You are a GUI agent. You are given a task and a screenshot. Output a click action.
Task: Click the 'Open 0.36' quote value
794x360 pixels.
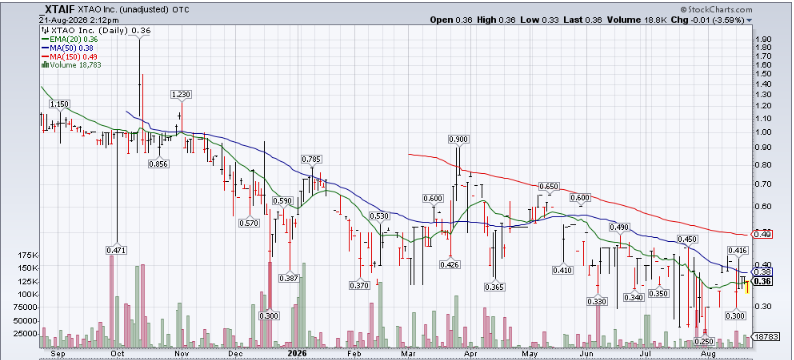[x=451, y=20]
